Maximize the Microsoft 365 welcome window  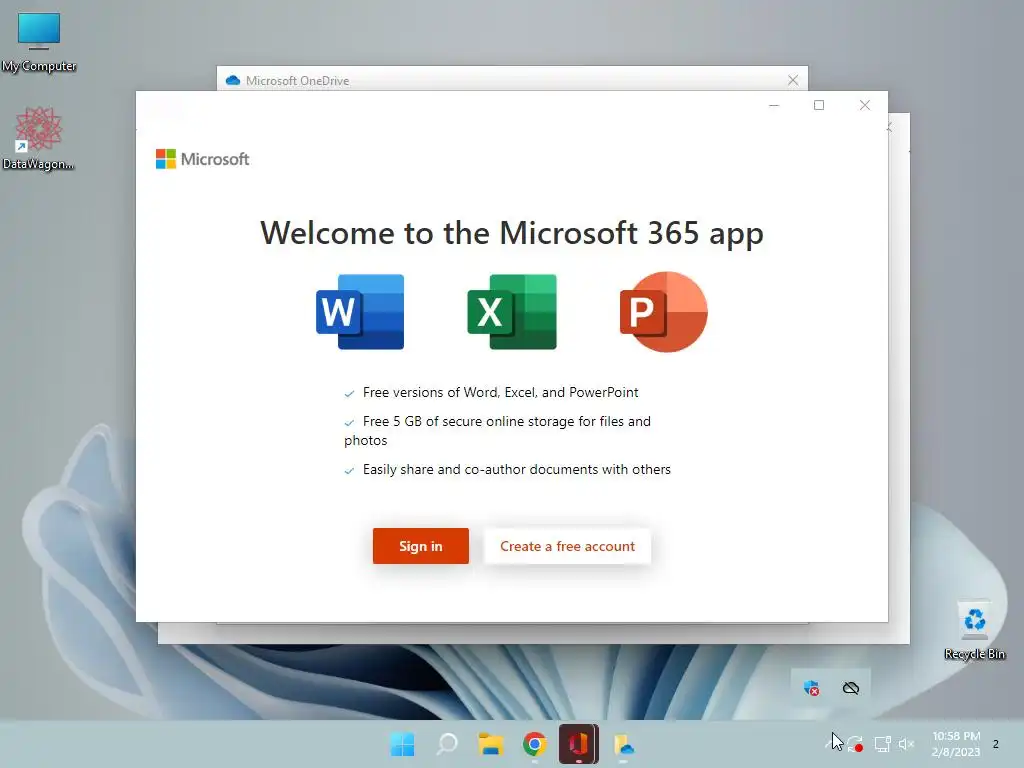click(819, 105)
